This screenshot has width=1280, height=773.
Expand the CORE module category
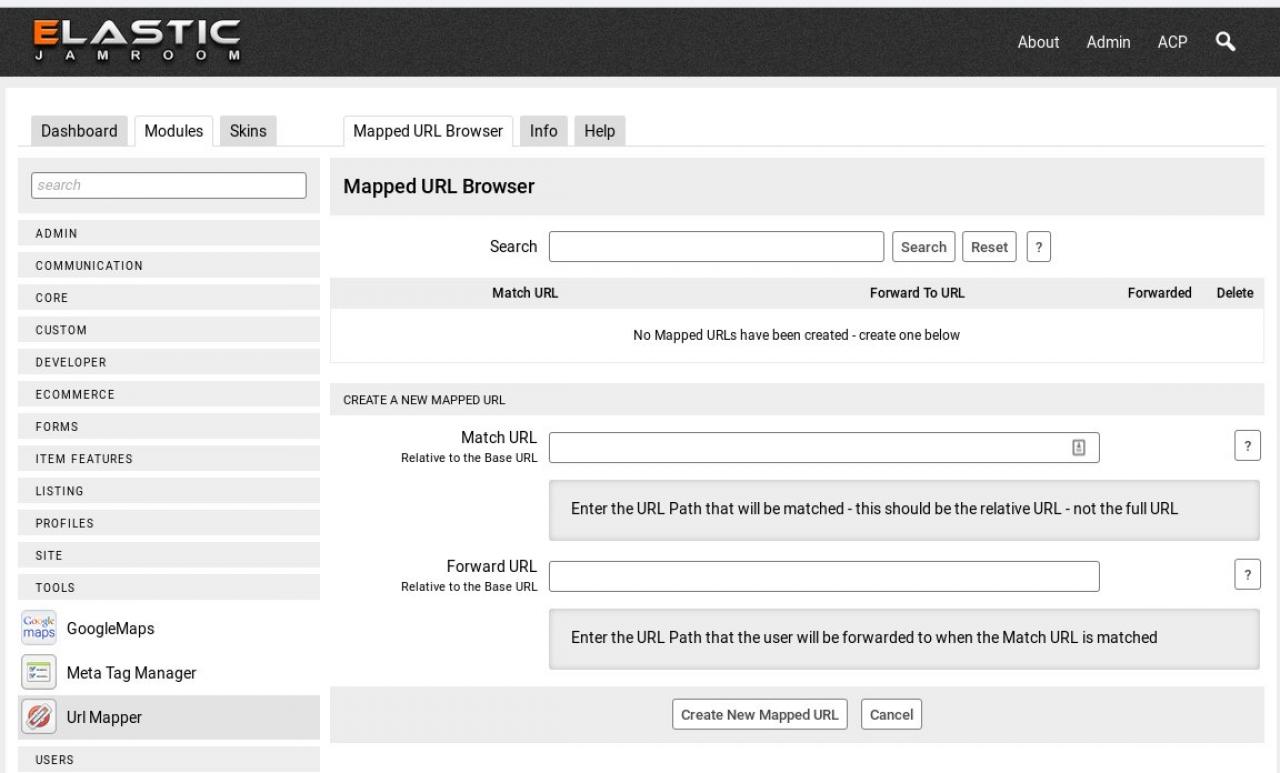(x=169, y=298)
